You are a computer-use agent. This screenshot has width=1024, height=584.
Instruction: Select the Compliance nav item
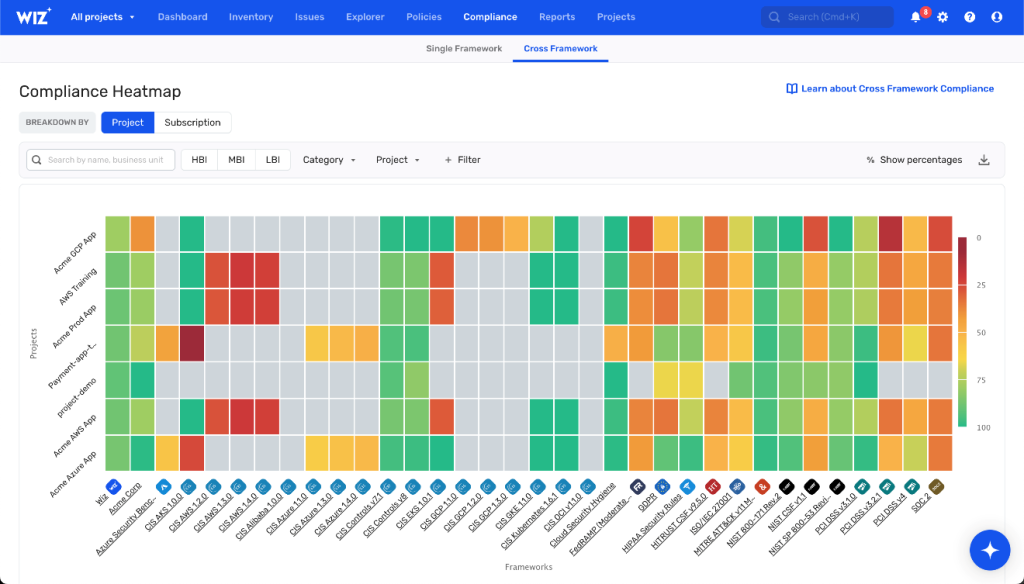[490, 17]
